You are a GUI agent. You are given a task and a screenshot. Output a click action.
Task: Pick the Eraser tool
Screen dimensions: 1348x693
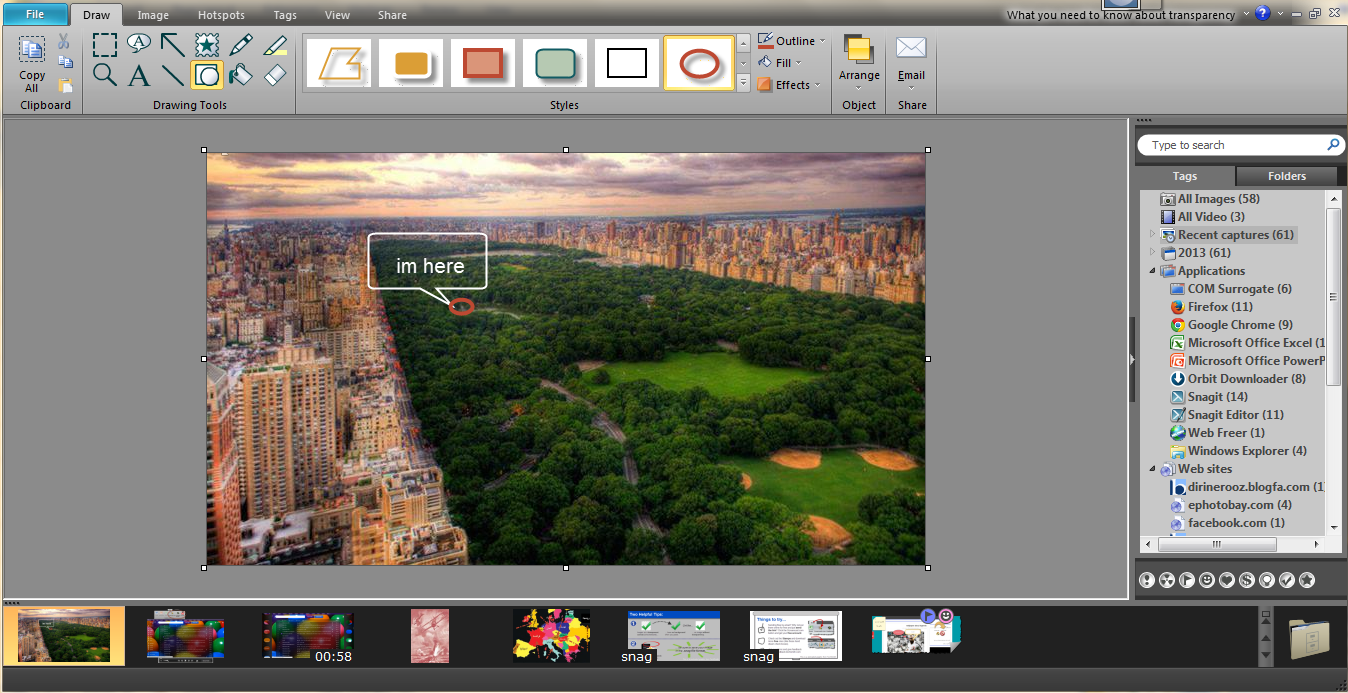click(275, 75)
